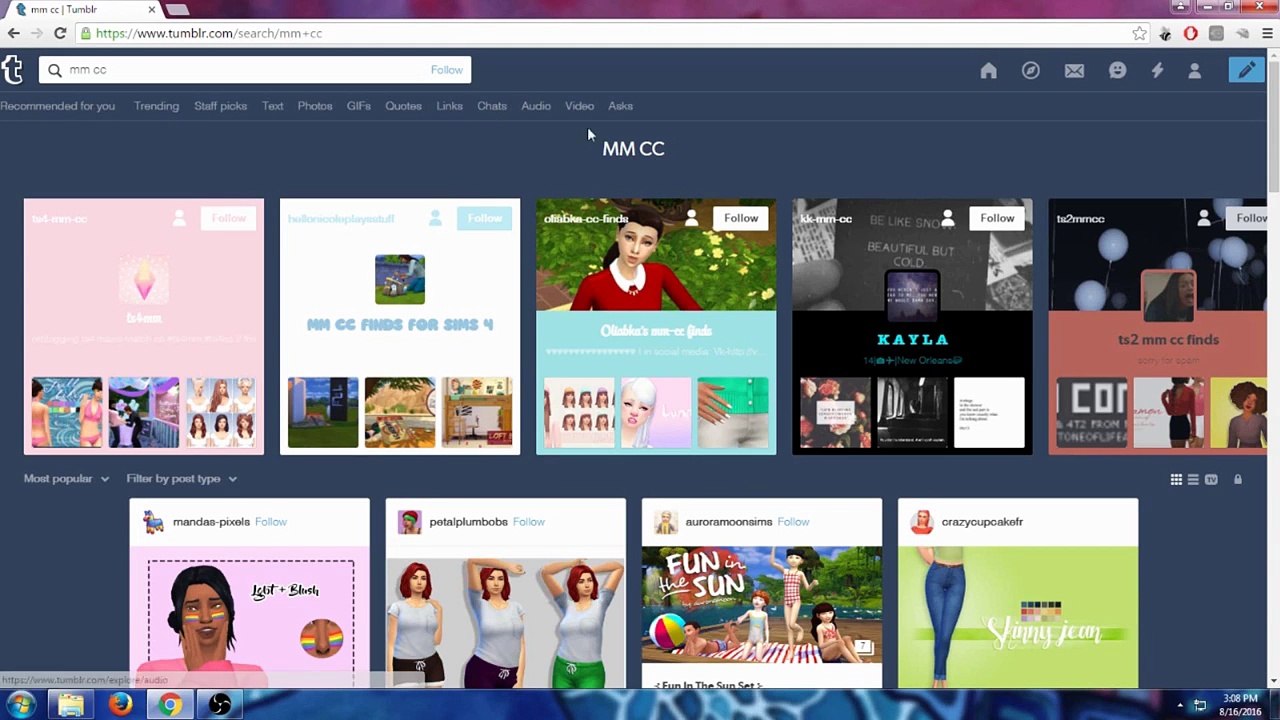This screenshot has height=720, width=1280.
Task: Select the Video filter tab
Action: tap(579, 106)
